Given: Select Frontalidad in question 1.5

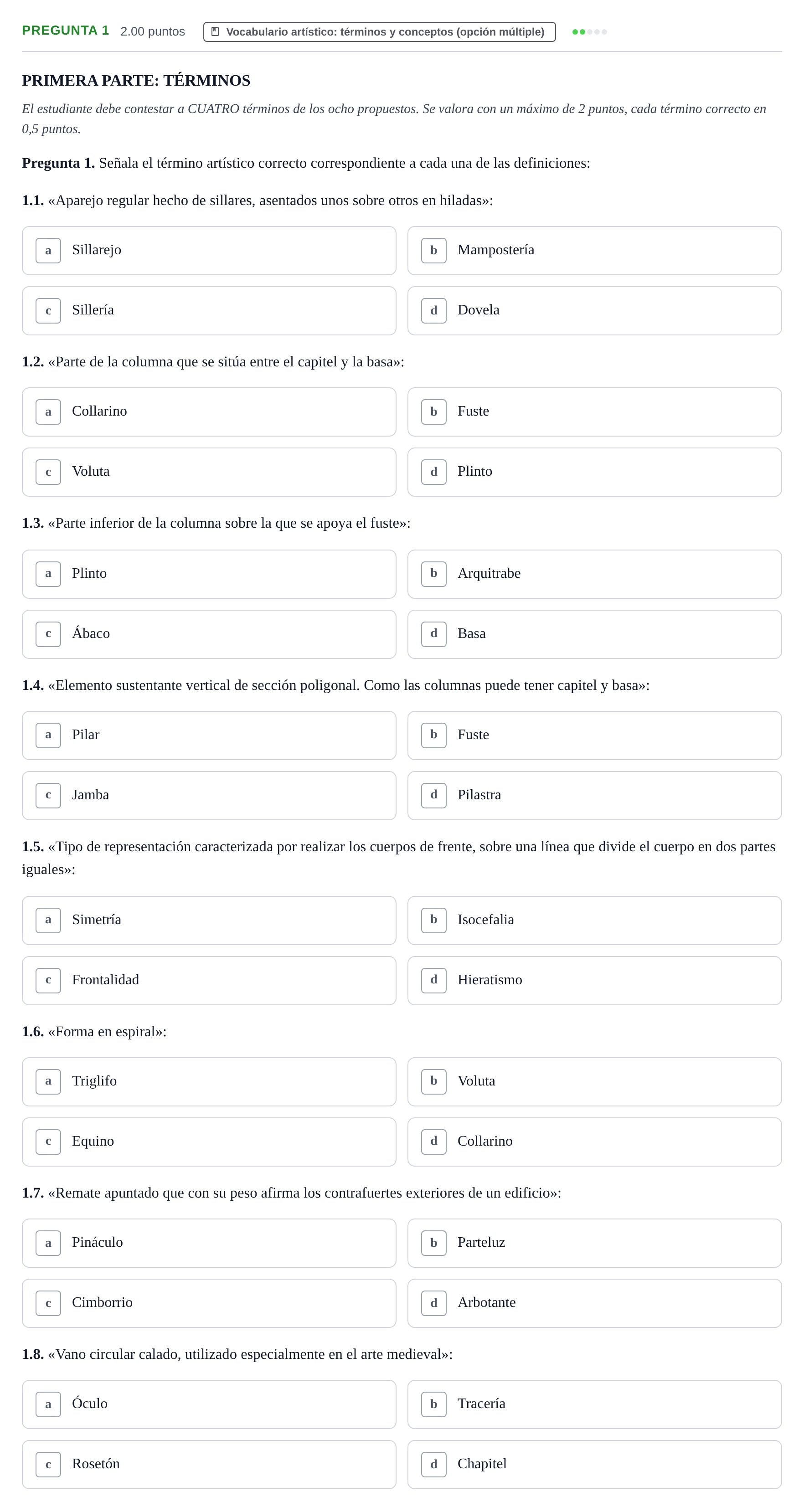Looking at the screenshot, I should click(x=209, y=980).
